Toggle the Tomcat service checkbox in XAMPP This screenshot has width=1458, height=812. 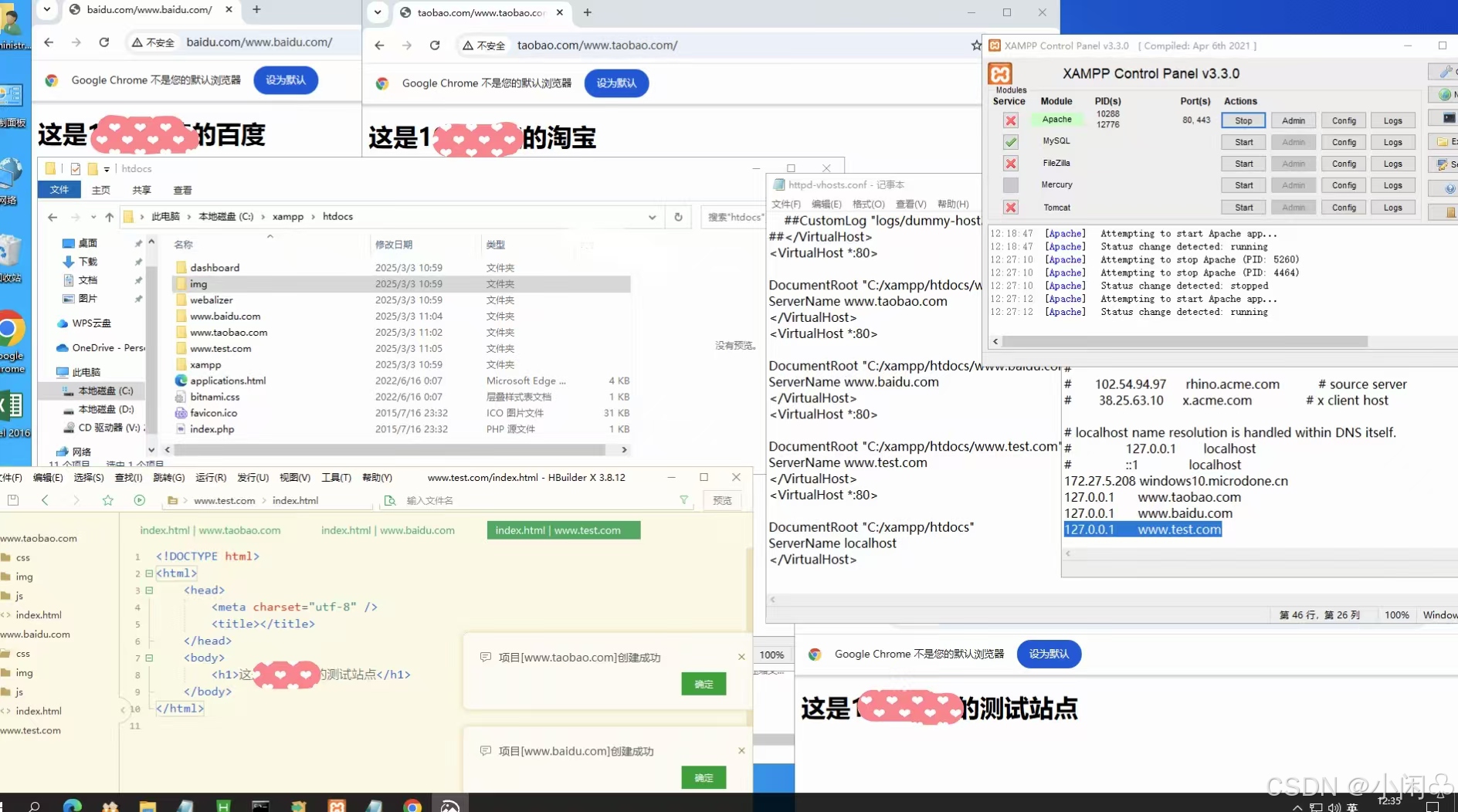coord(1010,207)
